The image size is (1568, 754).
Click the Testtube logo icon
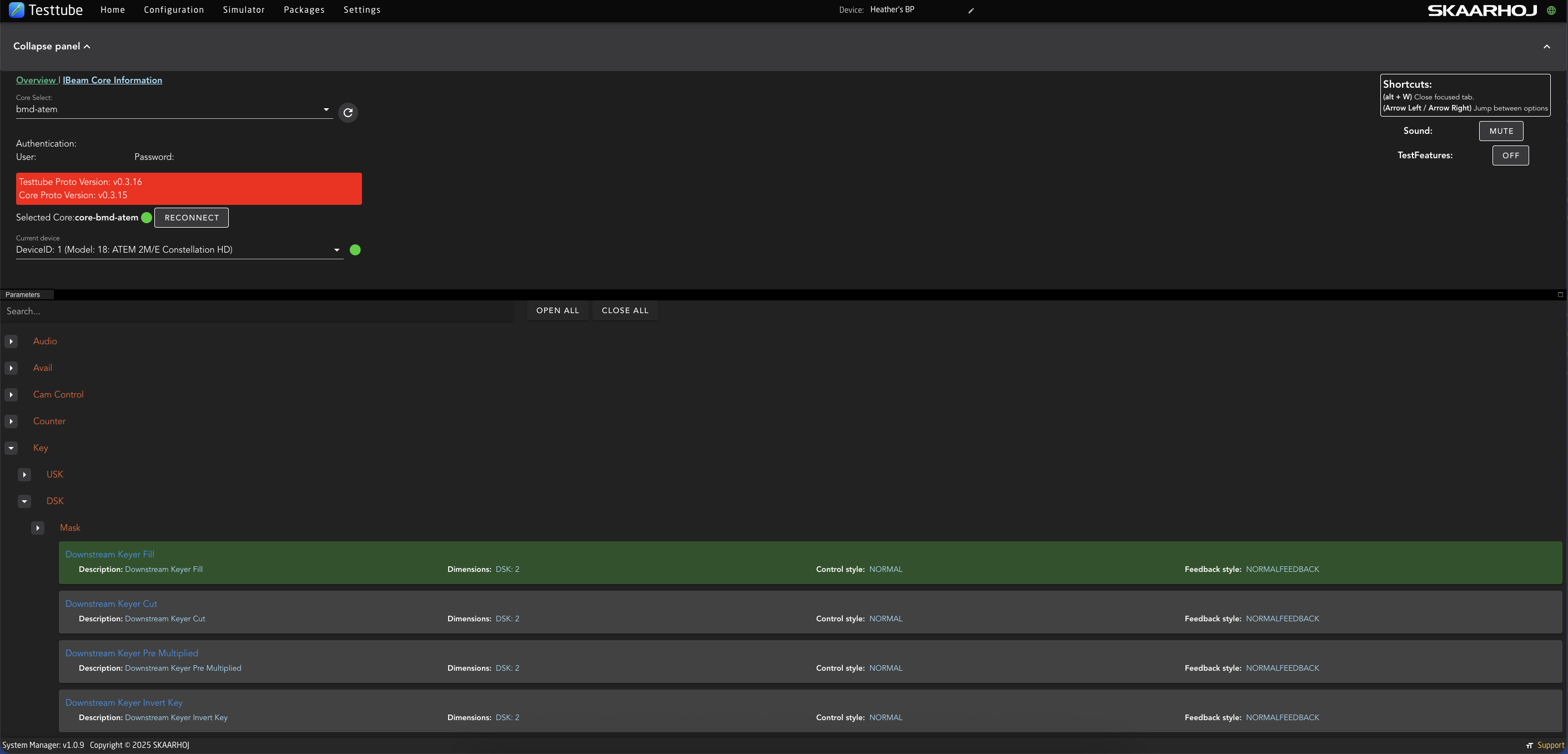click(x=17, y=10)
